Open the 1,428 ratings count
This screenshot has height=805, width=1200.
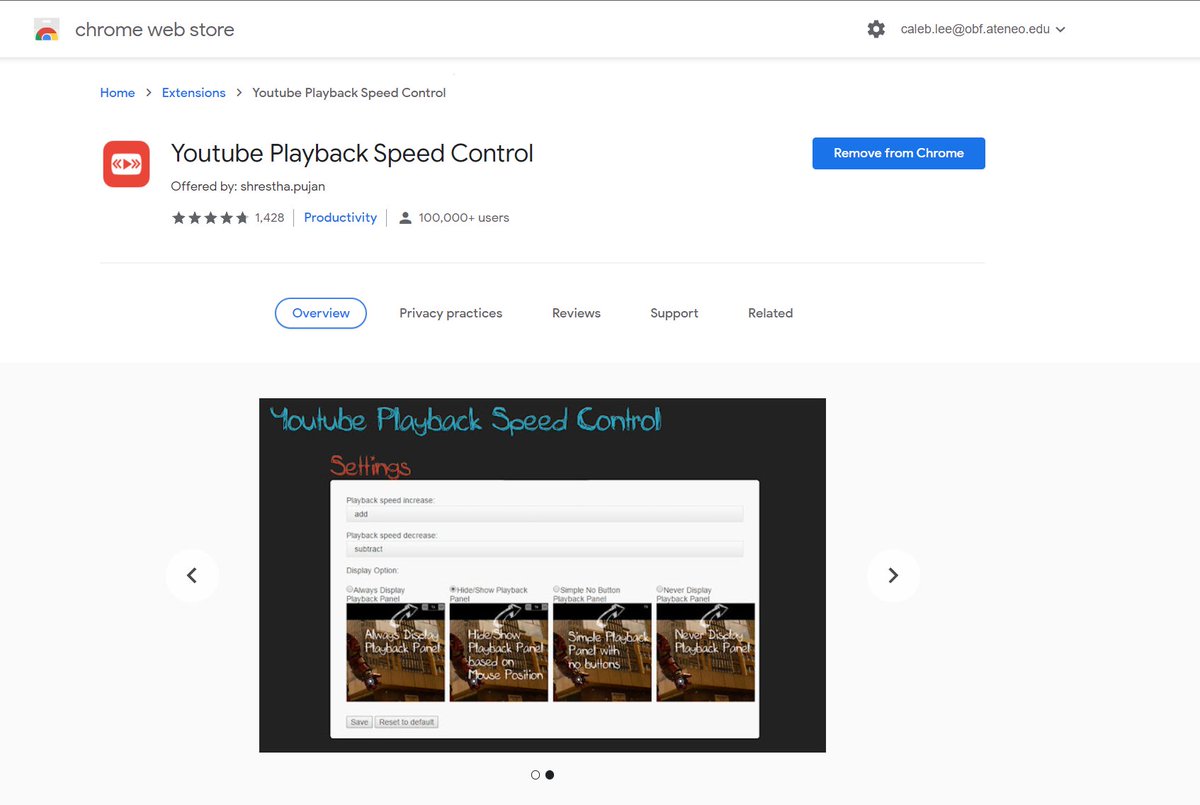(269, 217)
